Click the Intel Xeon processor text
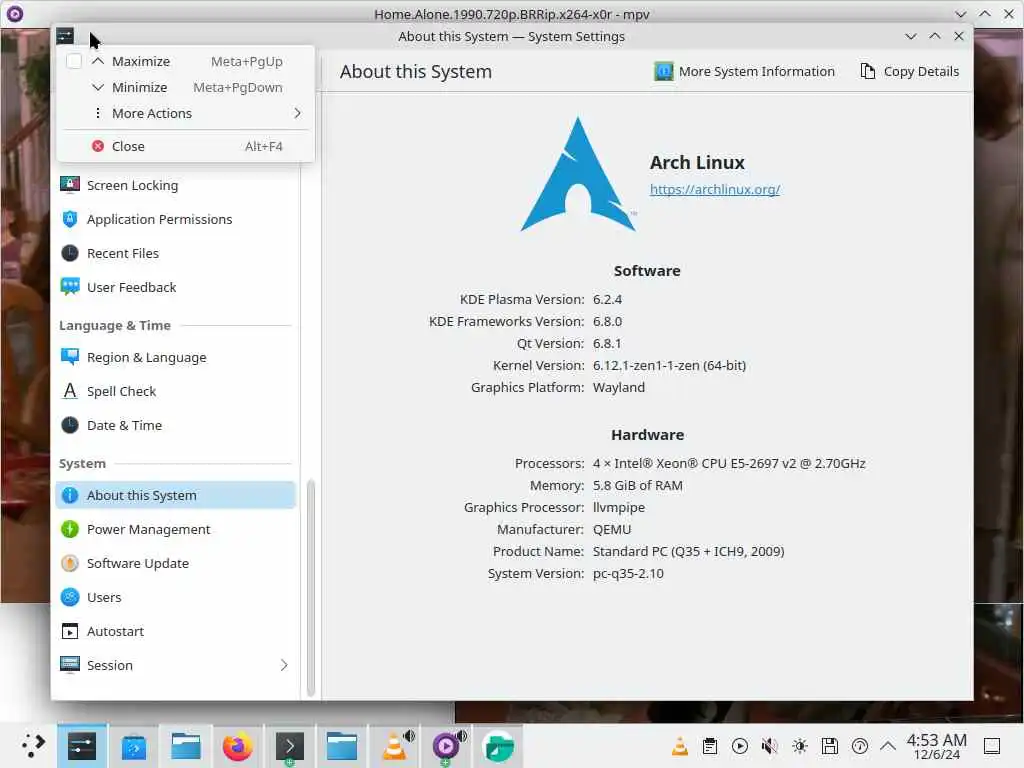 tap(729, 463)
